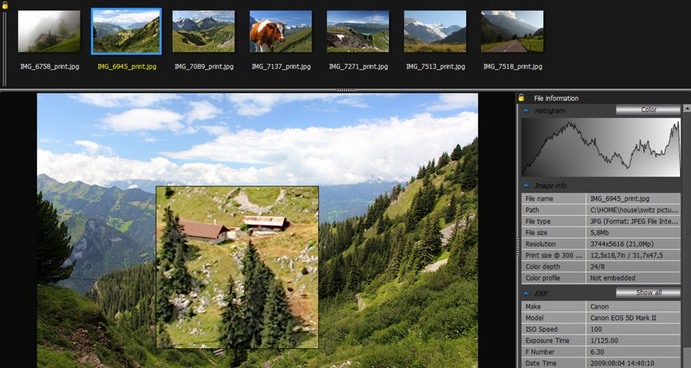This screenshot has height=368, width=691.
Task: Open the road thumbnail IMG_7518_print.jpg
Action: [512, 31]
